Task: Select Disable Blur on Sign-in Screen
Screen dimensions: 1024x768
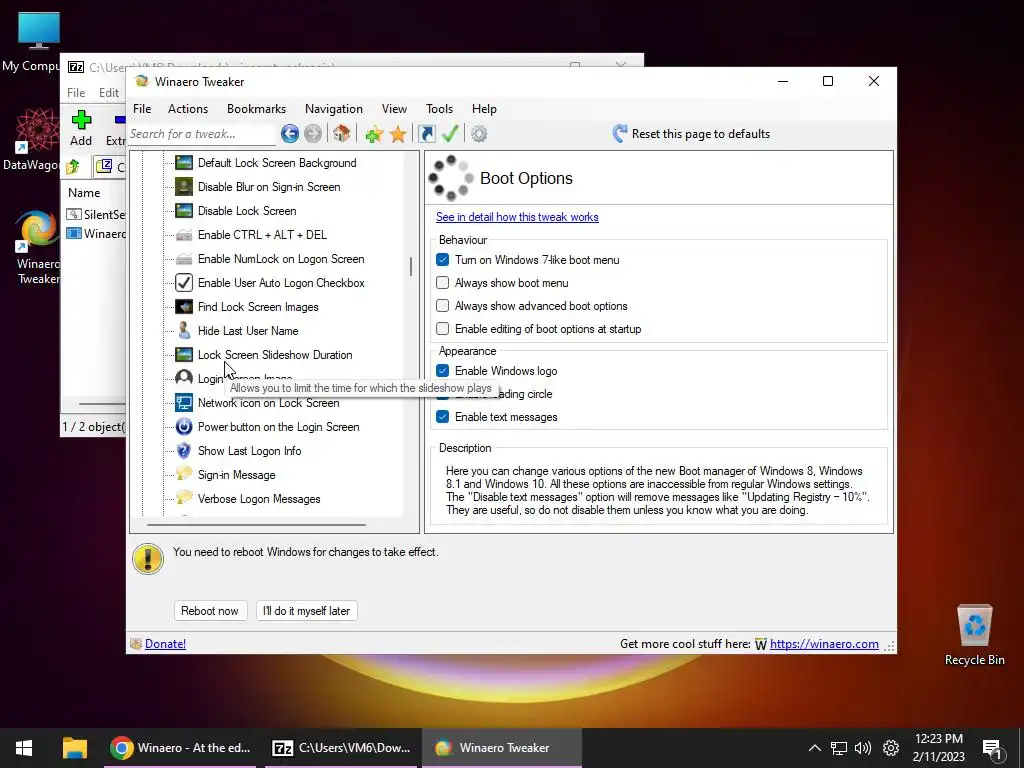Action: tap(268, 187)
